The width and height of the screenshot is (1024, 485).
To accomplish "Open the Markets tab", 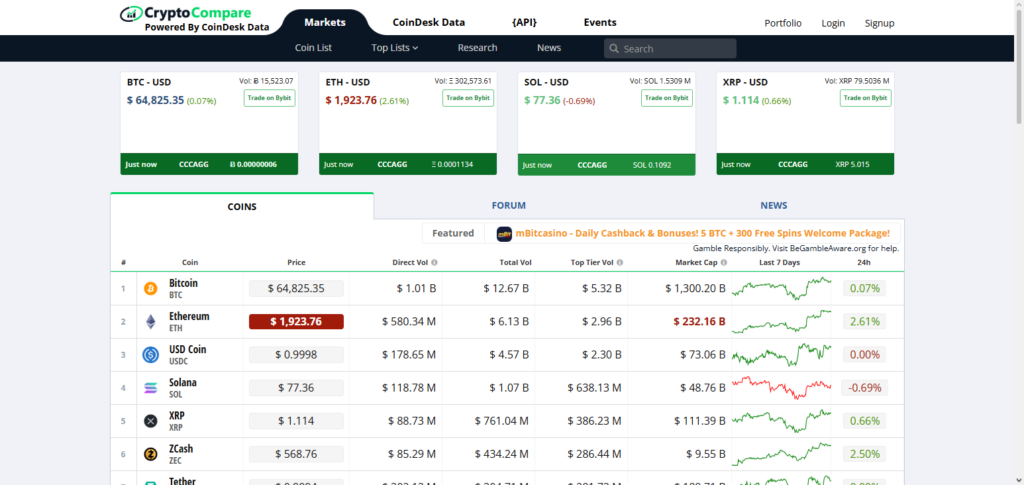I will pyautogui.click(x=325, y=22).
